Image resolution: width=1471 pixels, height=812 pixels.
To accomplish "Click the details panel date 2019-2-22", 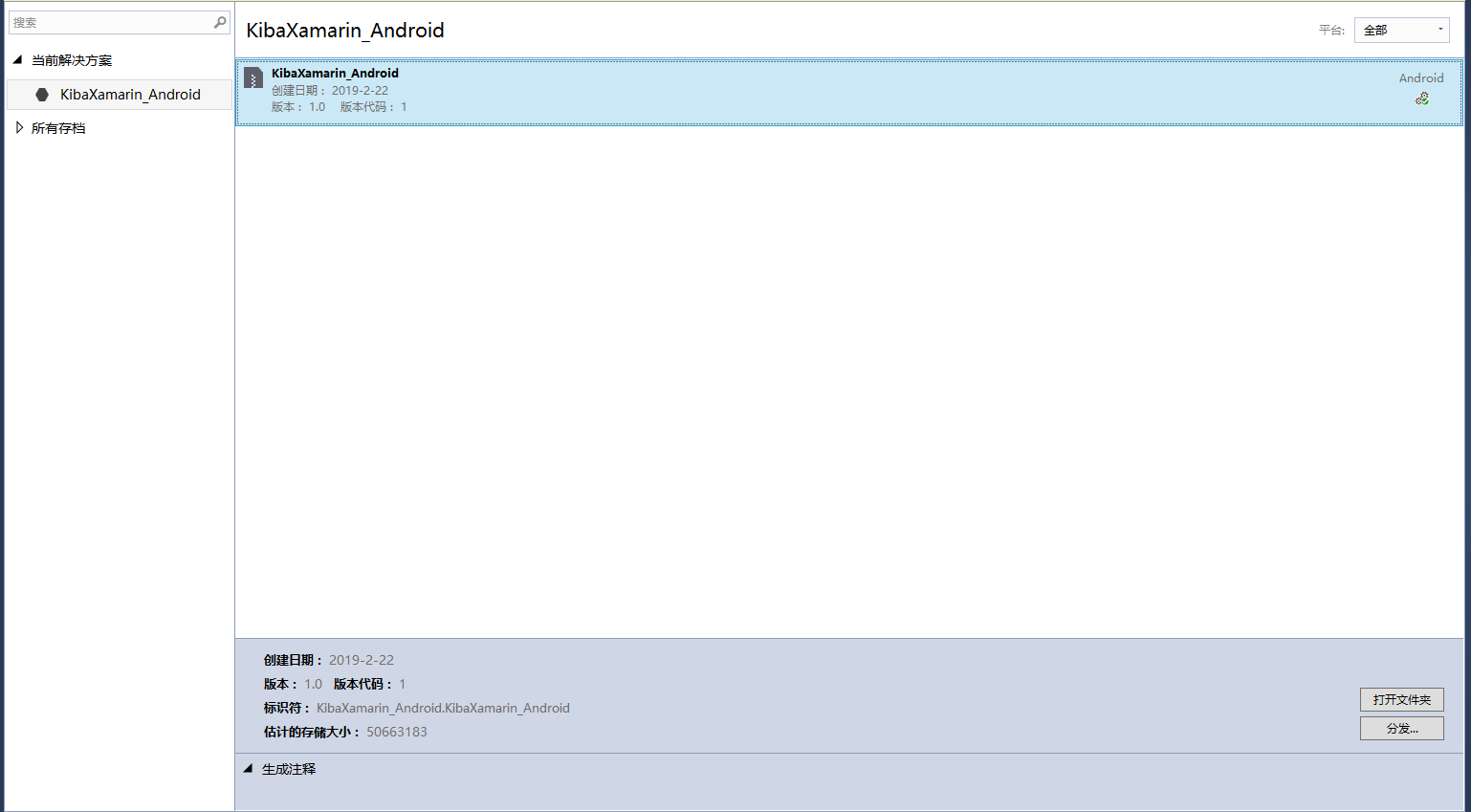I will click(362, 660).
